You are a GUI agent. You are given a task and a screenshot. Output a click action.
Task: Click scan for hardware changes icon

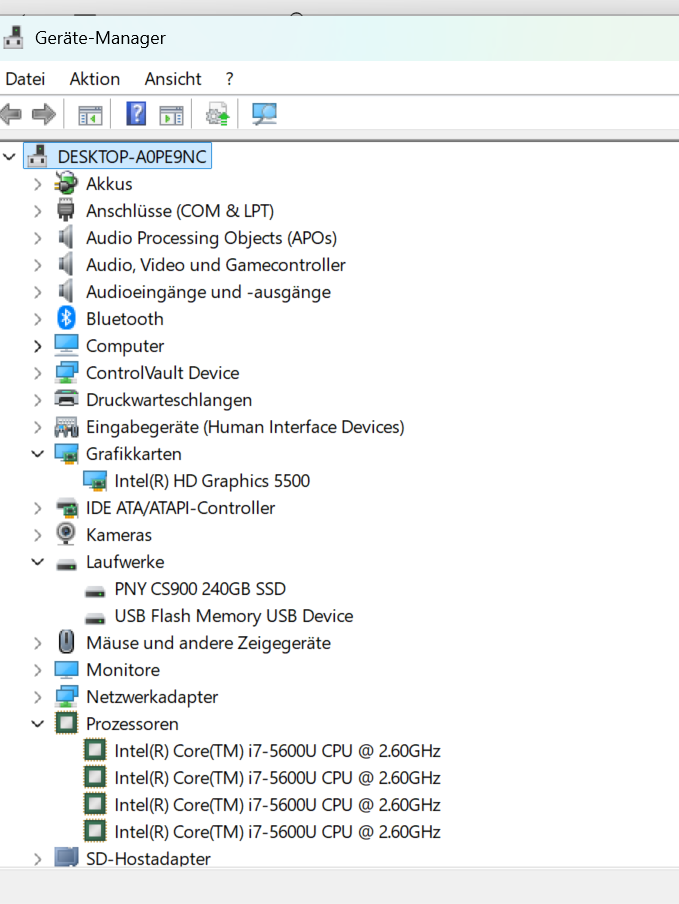click(x=265, y=114)
